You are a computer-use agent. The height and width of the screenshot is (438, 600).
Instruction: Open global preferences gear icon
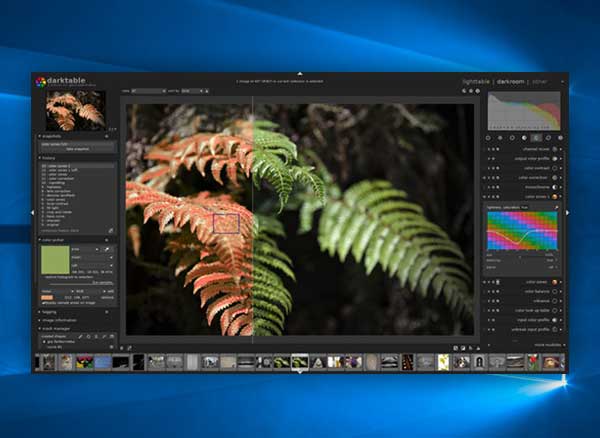[478, 91]
